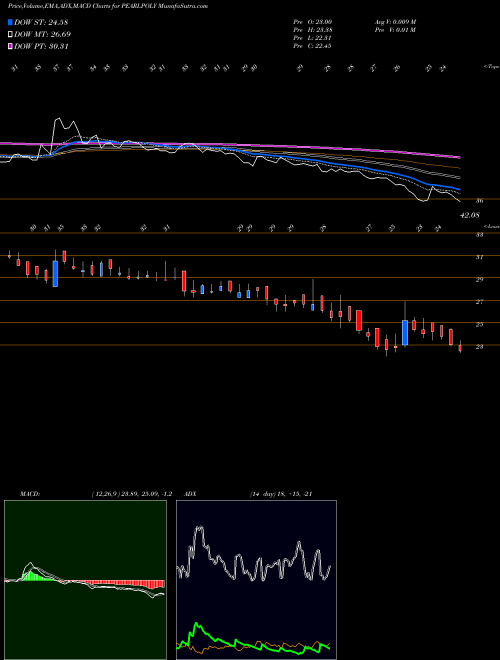Click the large blue candlestick near 31
This screenshot has height=660, width=500.
coord(55,274)
